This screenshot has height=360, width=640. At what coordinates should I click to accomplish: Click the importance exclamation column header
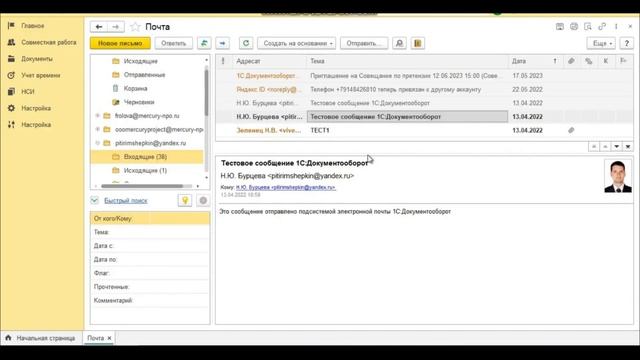(223, 61)
